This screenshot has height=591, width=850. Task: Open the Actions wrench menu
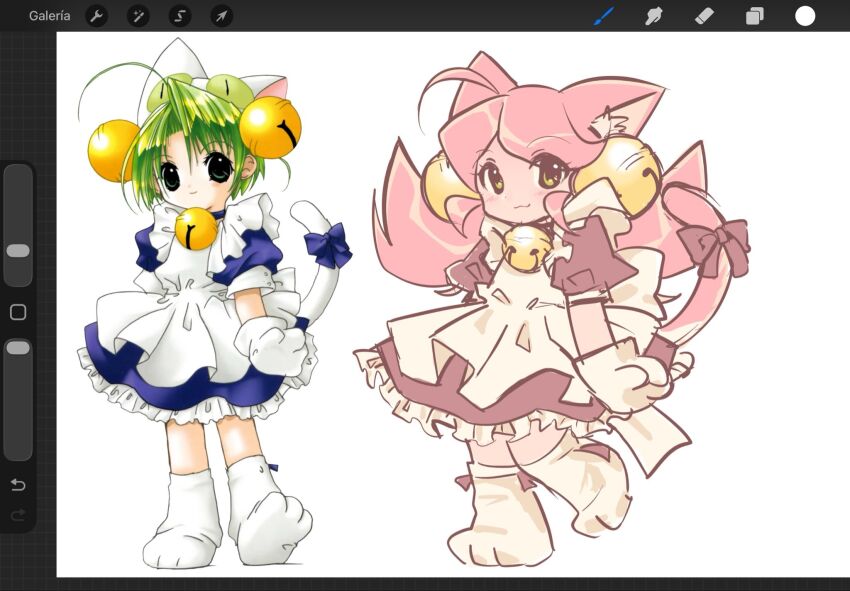point(96,16)
